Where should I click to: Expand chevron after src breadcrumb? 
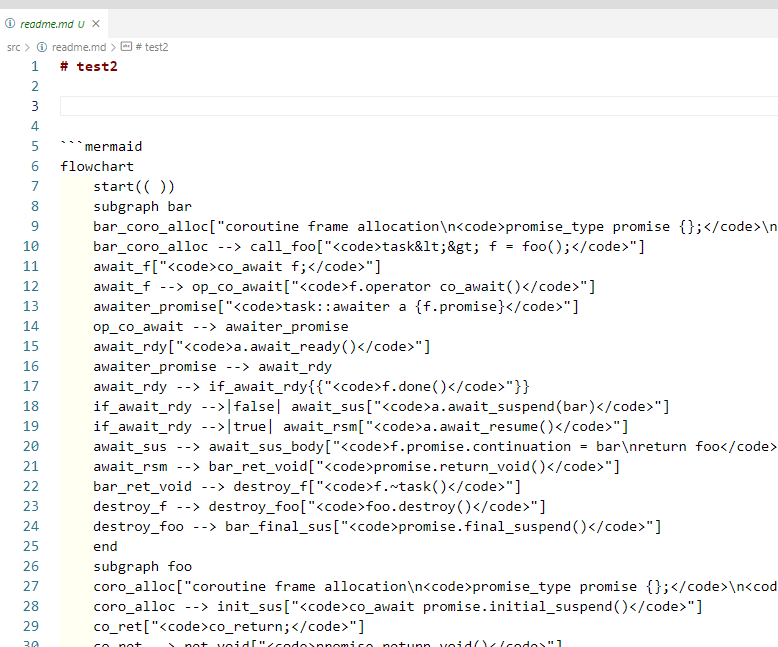27,47
